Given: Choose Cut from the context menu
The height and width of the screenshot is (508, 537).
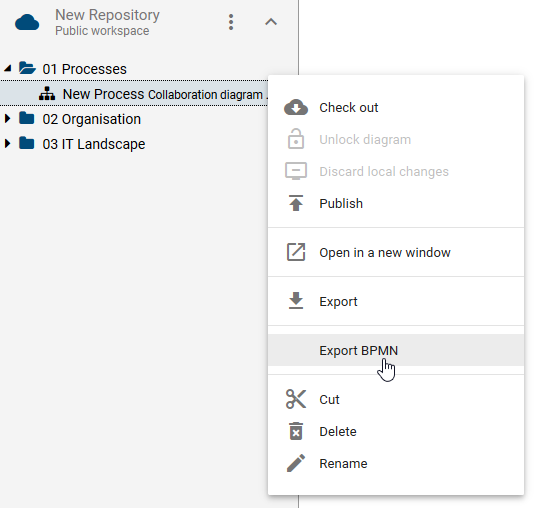Looking at the screenshot, I should click(x=396, y=399).
